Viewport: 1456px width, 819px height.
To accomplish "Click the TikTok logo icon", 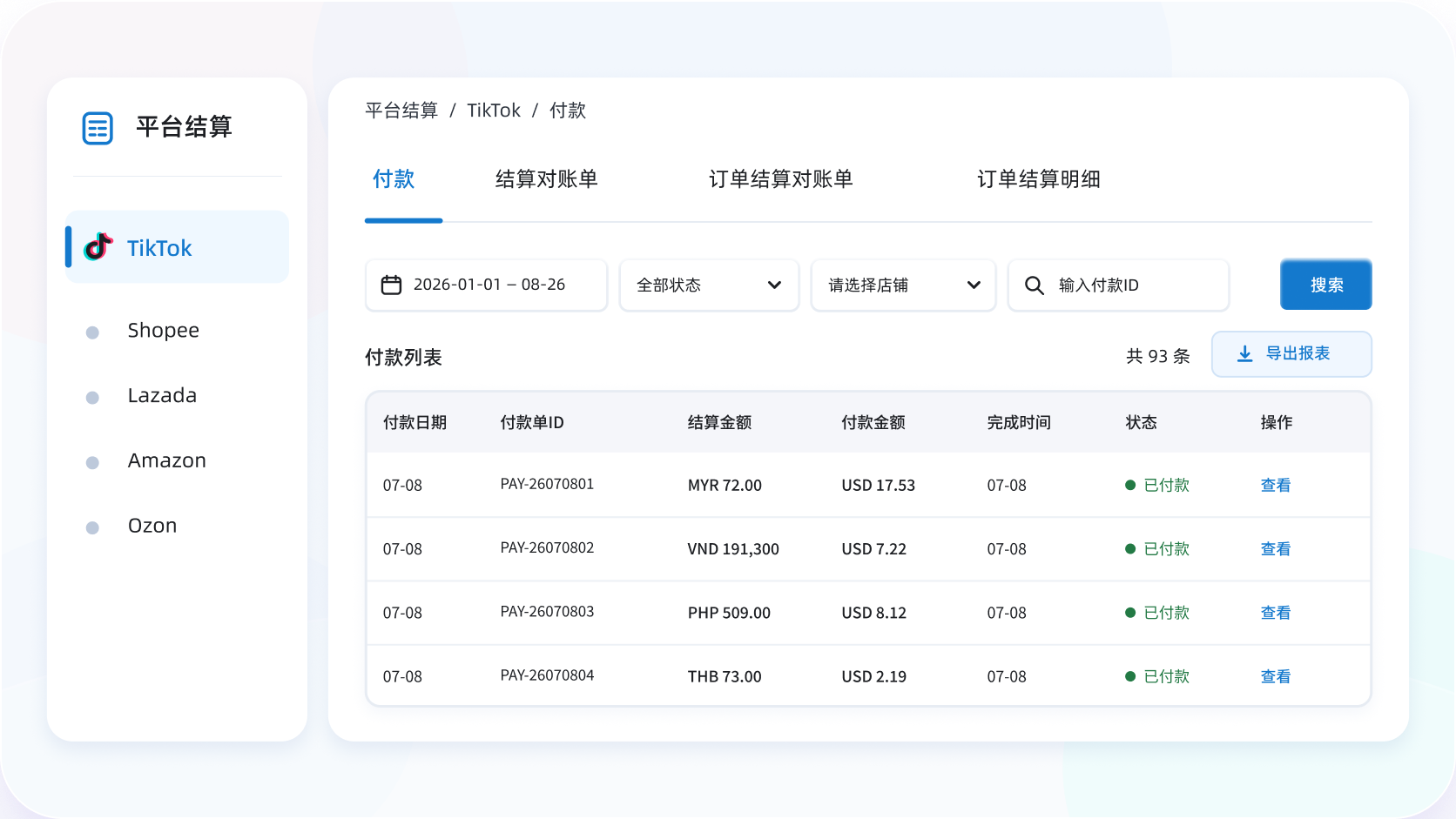I will pos(98,247).
